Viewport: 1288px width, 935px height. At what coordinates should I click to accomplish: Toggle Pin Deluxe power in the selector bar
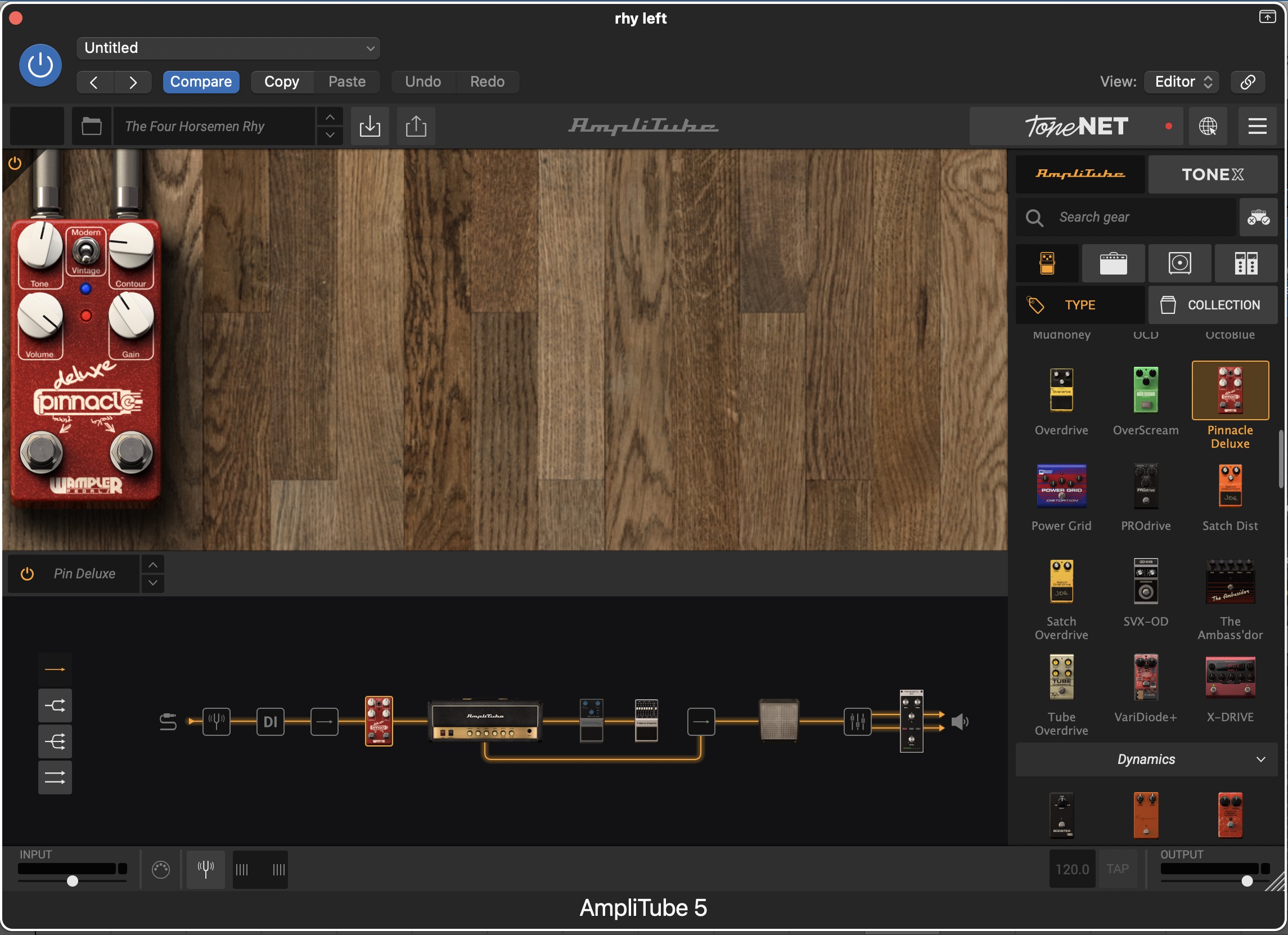[27, 574]
